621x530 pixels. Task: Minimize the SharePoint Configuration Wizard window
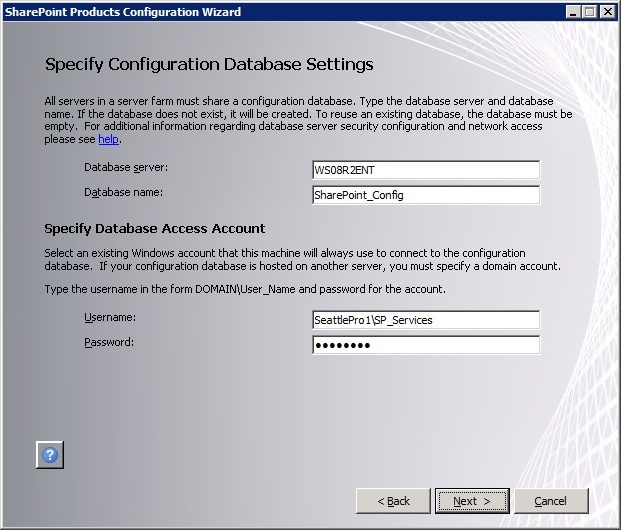click(571, 11)
